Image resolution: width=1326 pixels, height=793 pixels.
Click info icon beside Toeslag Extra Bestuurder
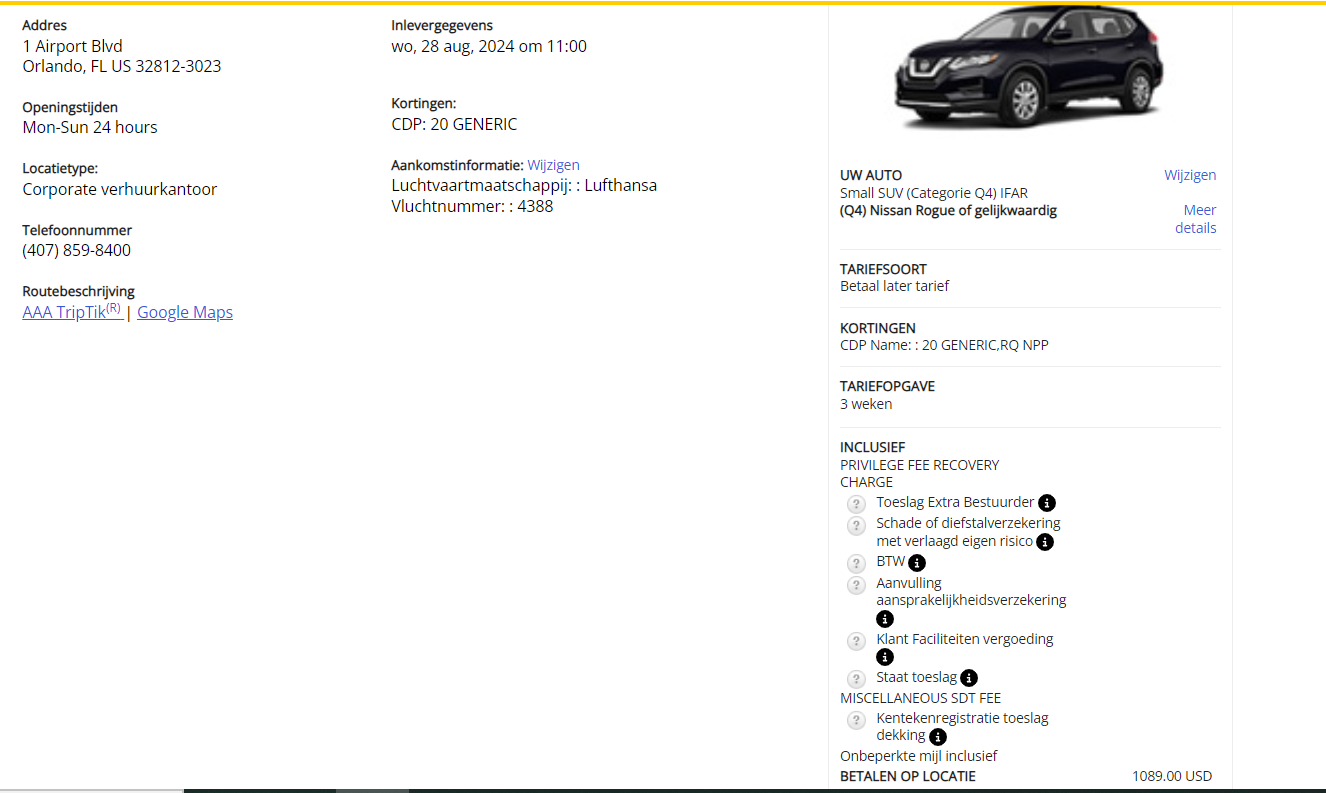click(1047, 503)
